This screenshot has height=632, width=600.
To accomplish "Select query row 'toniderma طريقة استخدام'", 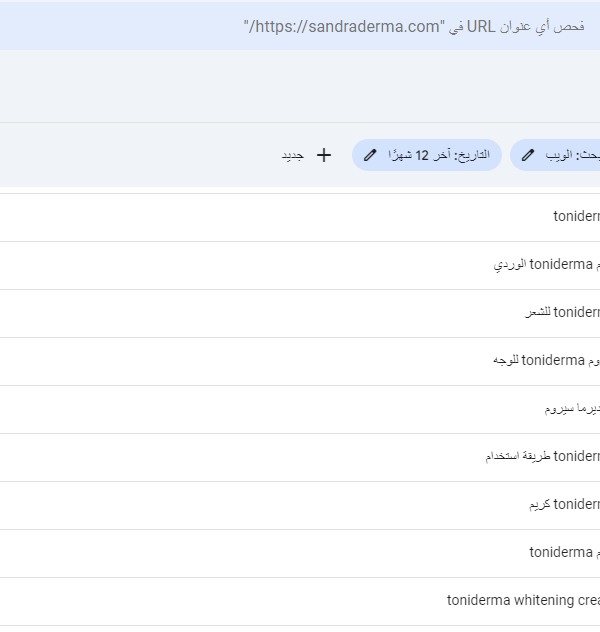I will [x=300, y=457].
